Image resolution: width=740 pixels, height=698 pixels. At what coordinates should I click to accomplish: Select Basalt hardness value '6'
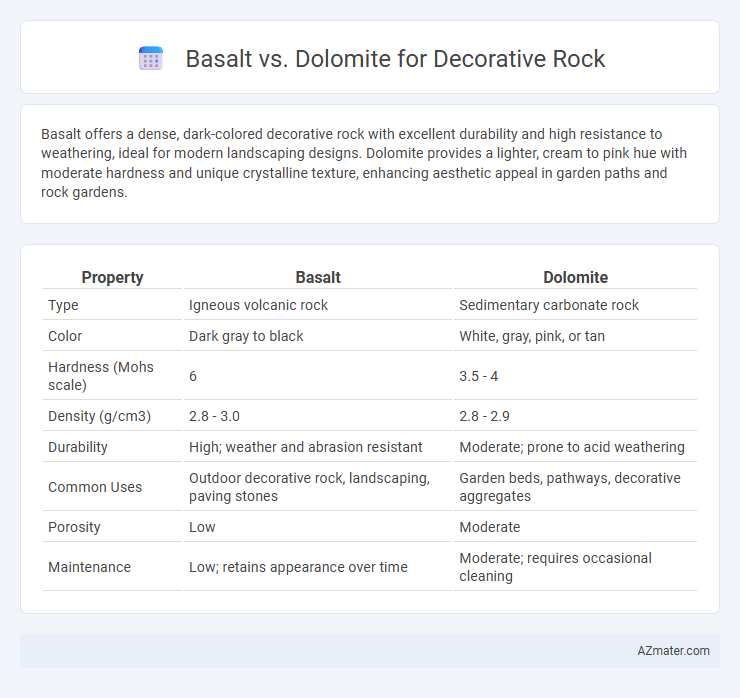(193, 376)
